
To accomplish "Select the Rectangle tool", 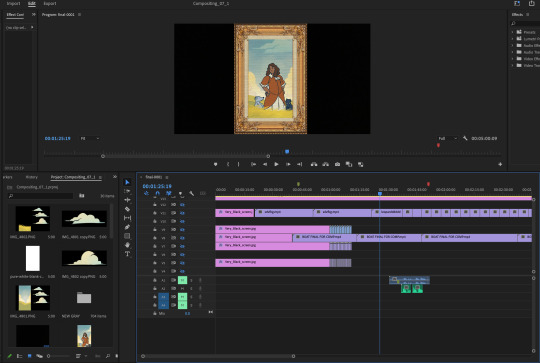I will coord(127,236).
